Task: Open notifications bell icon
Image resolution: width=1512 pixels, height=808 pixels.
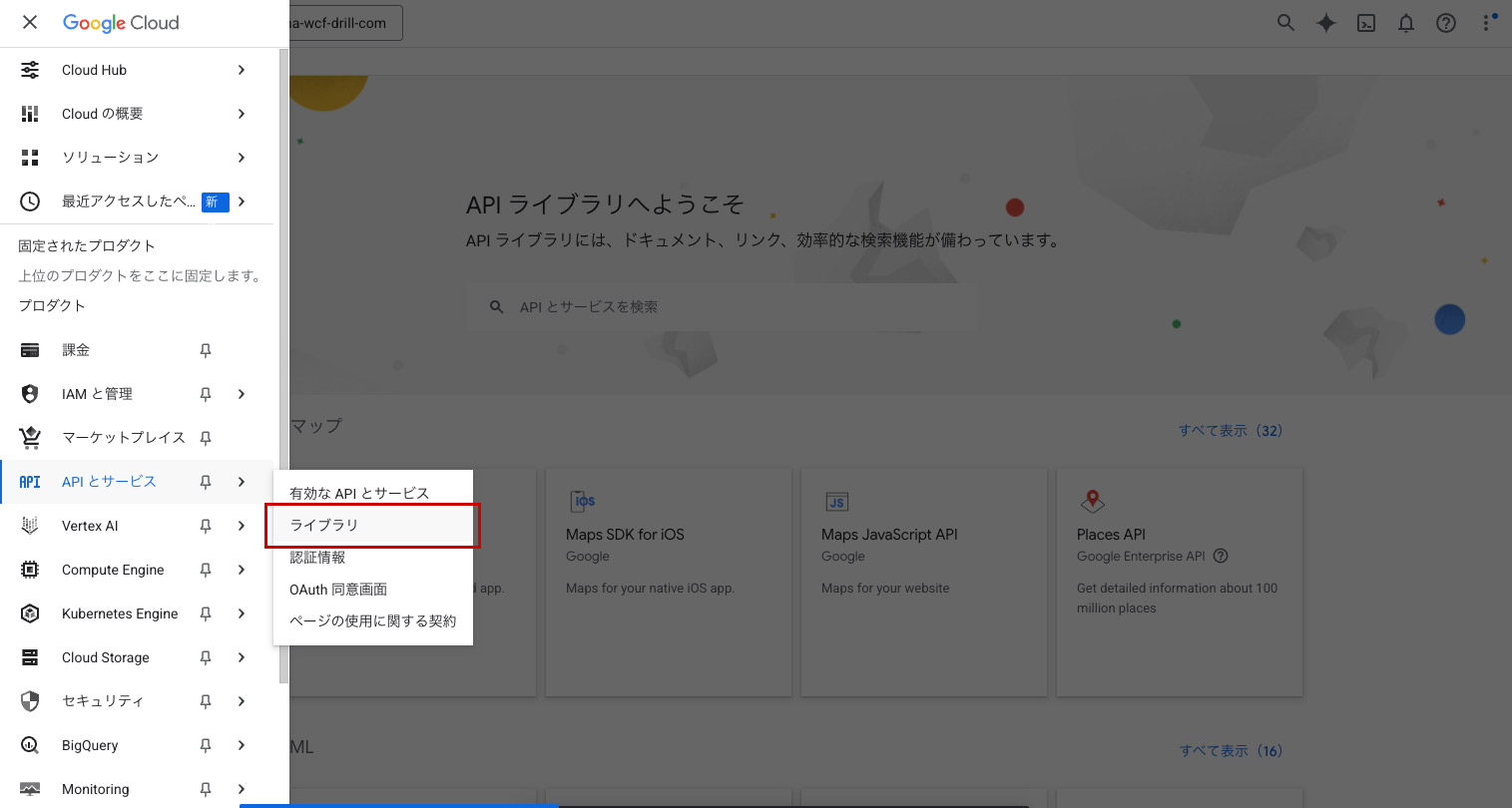Action: click(1406, 23)
